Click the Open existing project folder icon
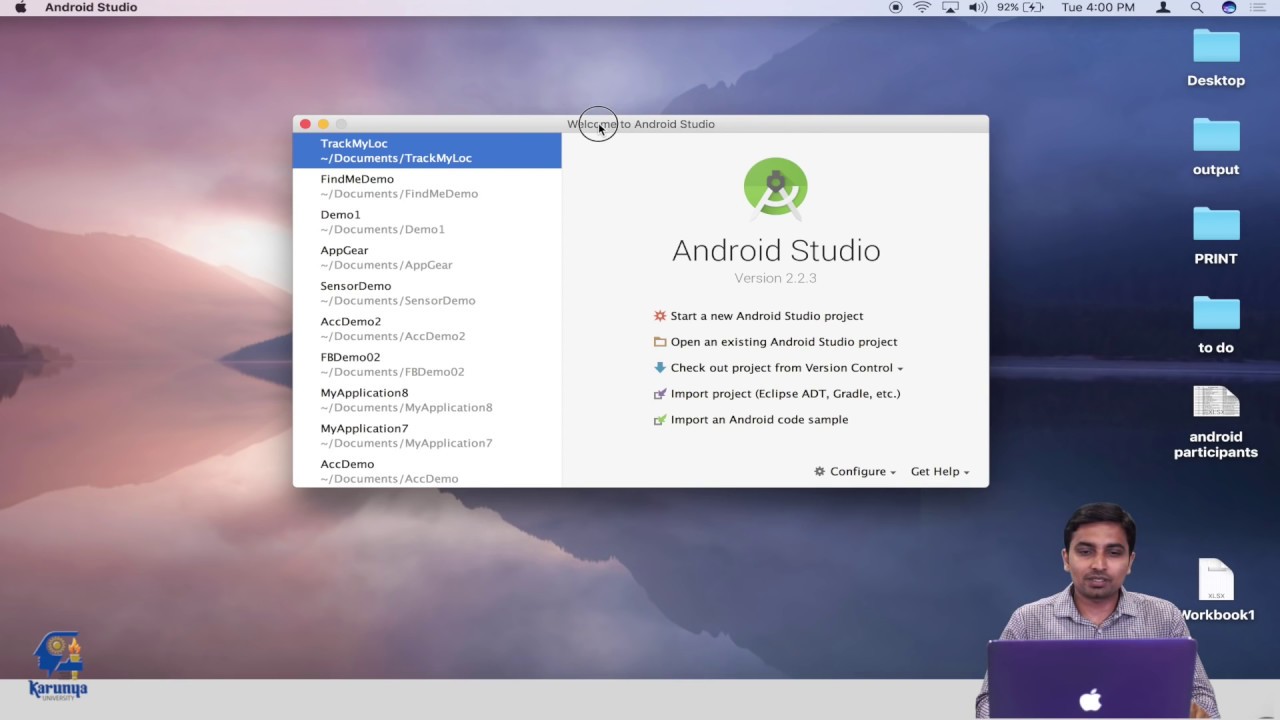1280x720 pixels. [x=659, y=342]
